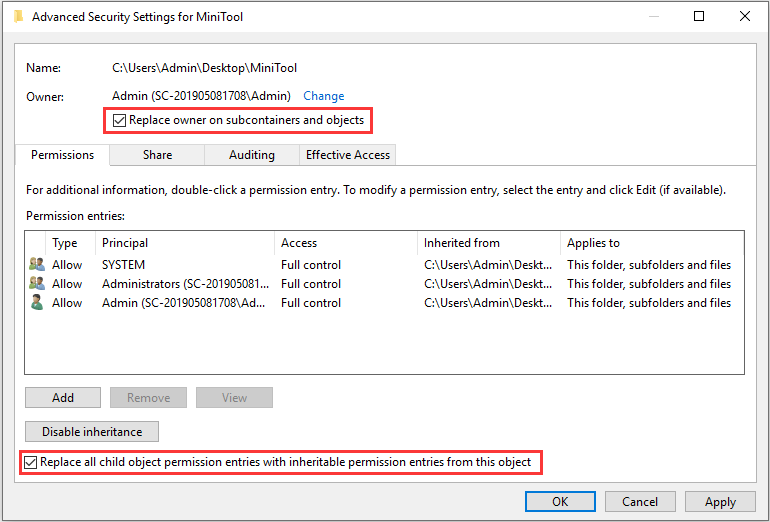Click the owner name Admin (SC-201905081708\Admin)
The image size is (770, 522).
pyautogui.click(x=201, y=96)
